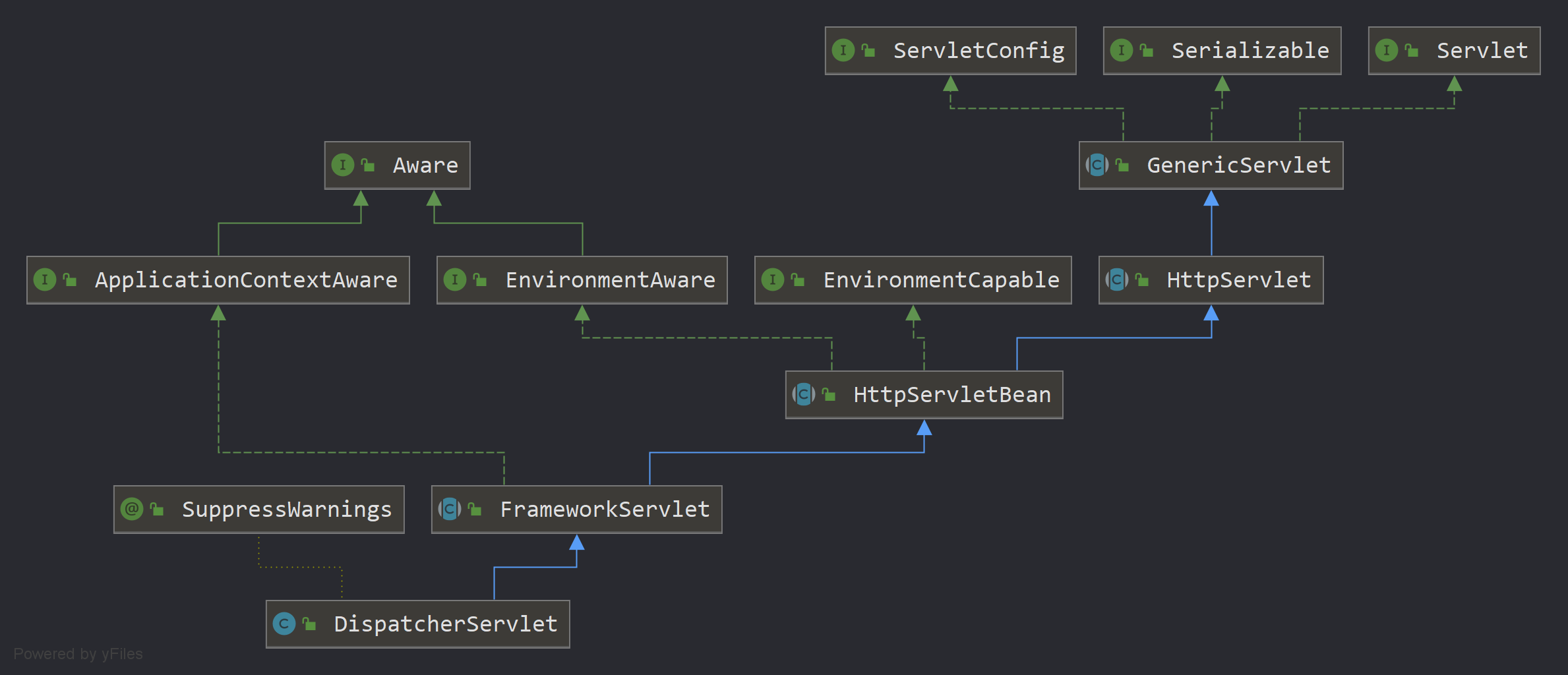
Task: Click the lock icon on EnvironmentCapable
Action: 798,279
